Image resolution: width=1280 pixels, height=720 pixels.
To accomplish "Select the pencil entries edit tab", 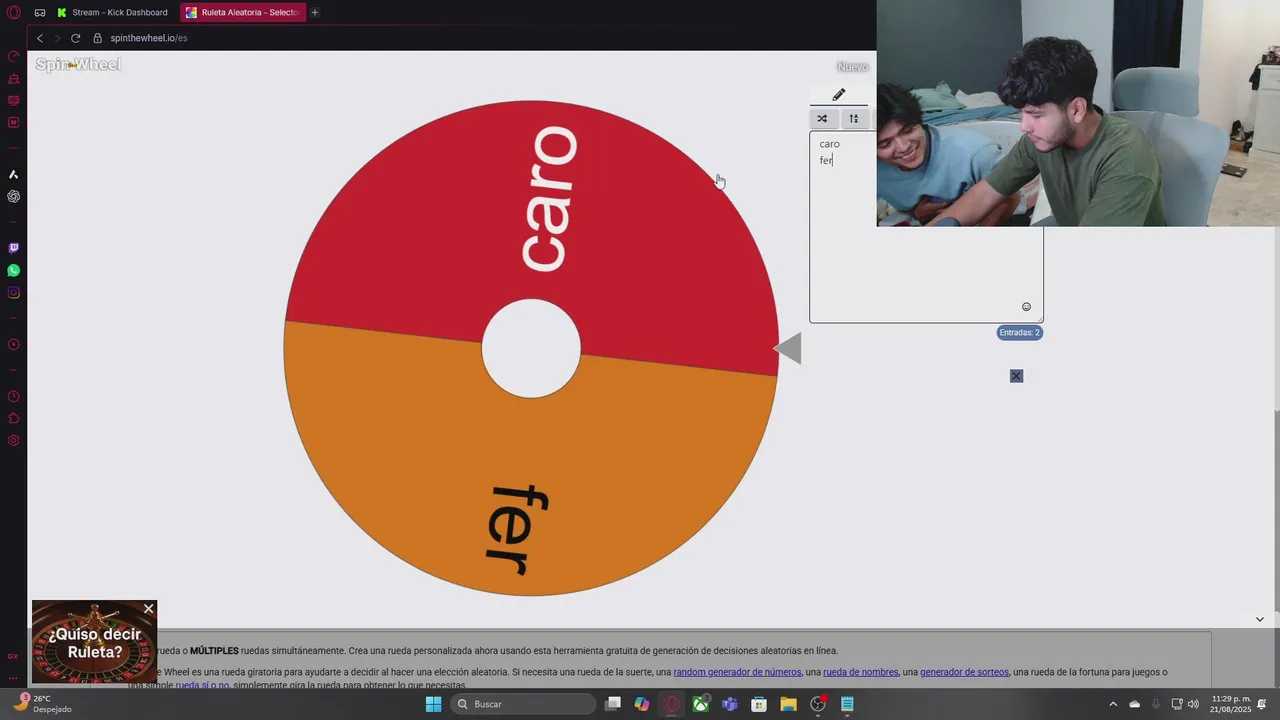I will (839, 95).
